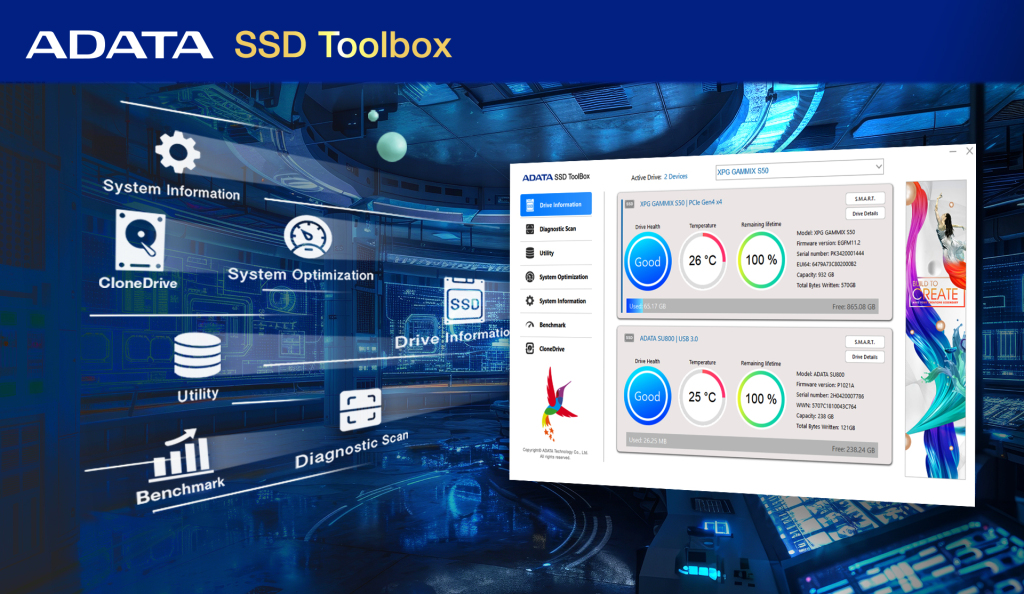Click 'Firmware version: P1021A' text
This screenshot has width=1024, height=594.
pyautogui.click(x=825, y=385)
